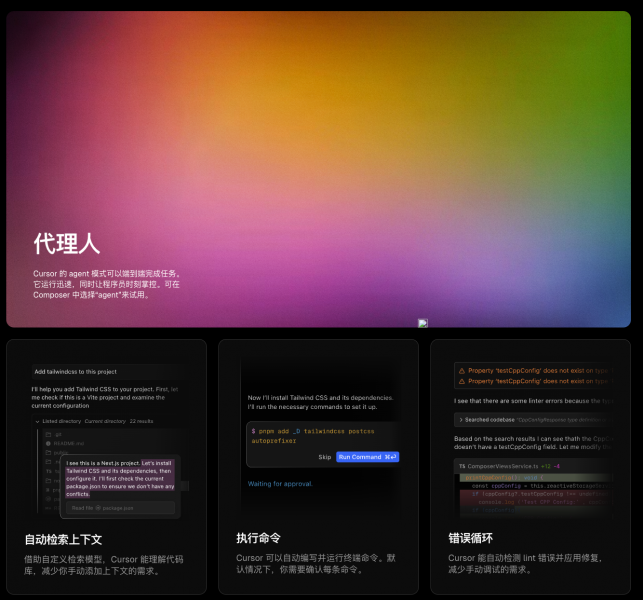
Task: Click the 'Based on the search results' paragraph
Action: click(x=533, y=443)
